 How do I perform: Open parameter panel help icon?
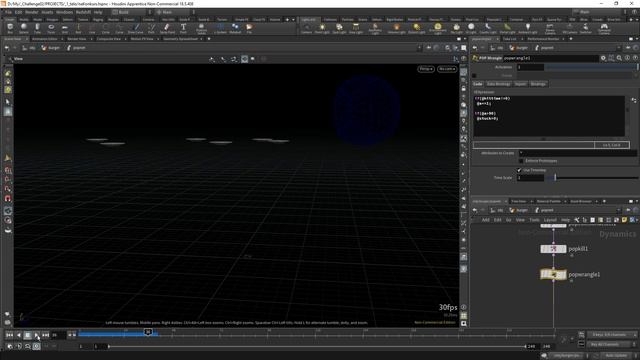pyautogui.click(x=635, y=58)
